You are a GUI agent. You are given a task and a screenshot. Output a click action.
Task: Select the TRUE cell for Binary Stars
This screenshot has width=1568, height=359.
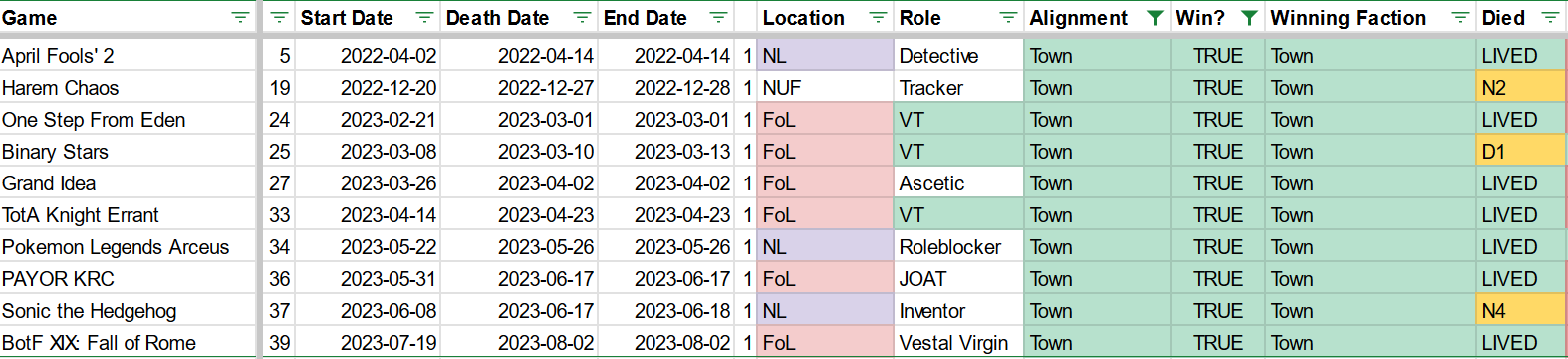[1218, 152]
